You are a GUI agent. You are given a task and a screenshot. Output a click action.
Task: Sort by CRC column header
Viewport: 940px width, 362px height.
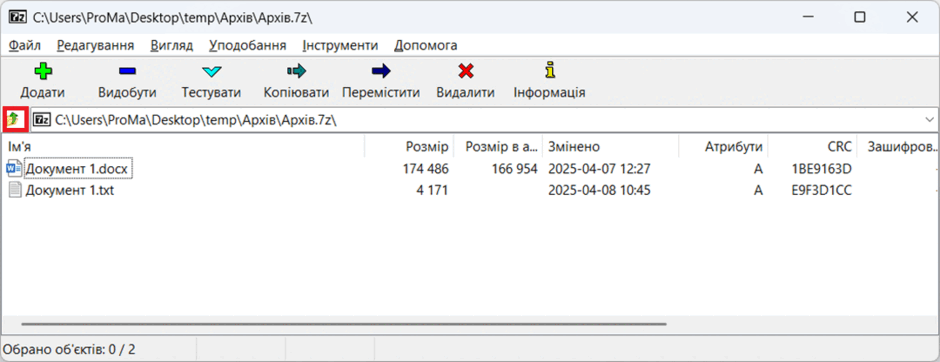[x=812, y=147]
